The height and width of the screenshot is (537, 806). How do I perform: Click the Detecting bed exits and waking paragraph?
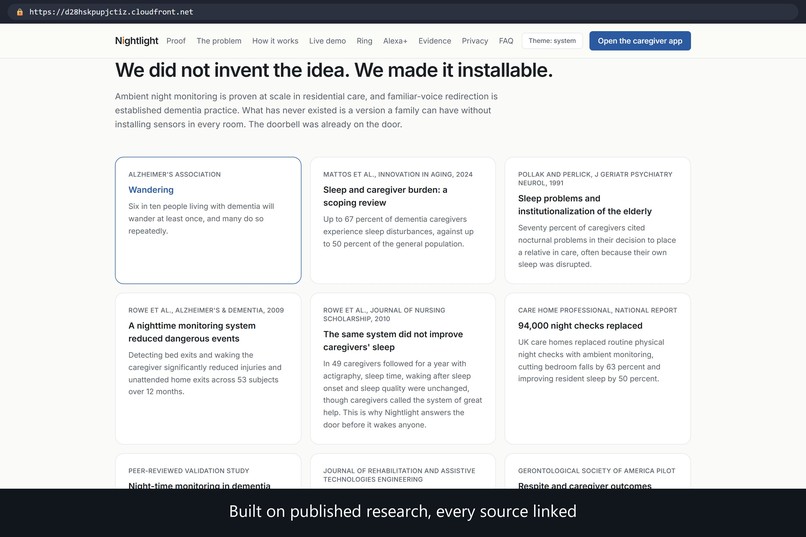(205, 373)
